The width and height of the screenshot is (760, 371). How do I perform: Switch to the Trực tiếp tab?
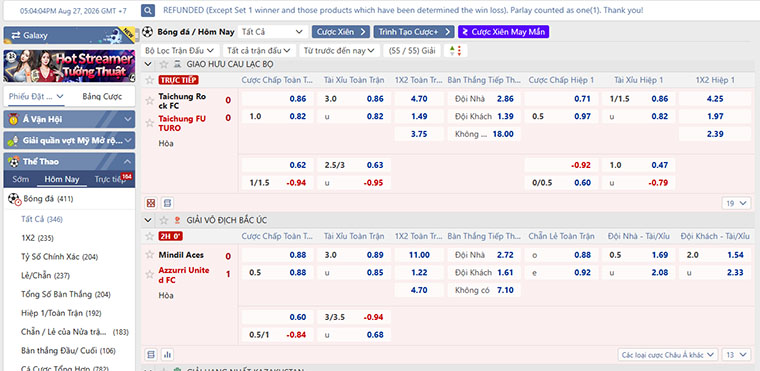(x=110, y=179)
